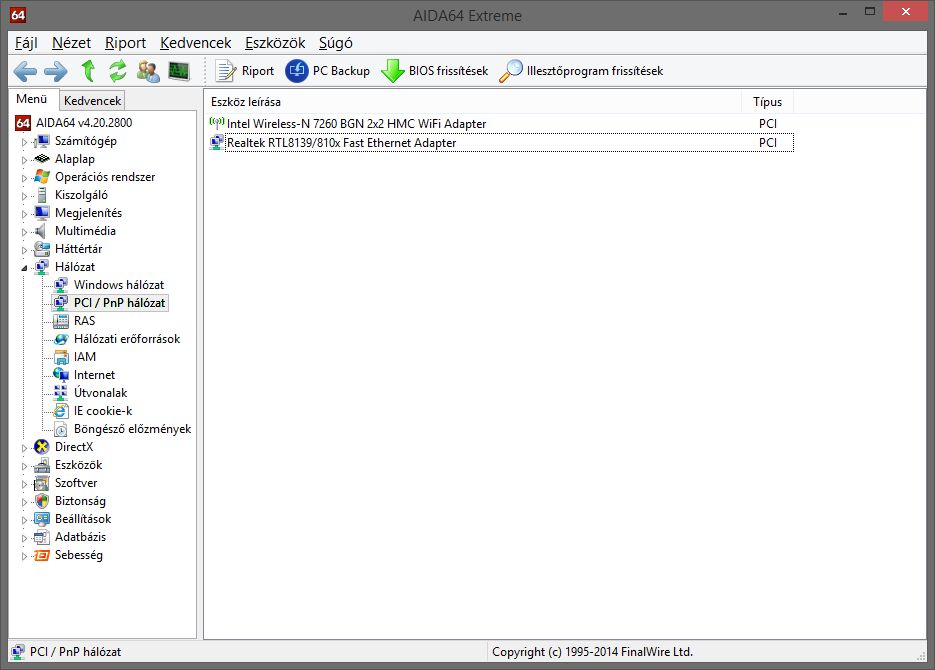
Task: Open the Fájl menu
Action: [26, 43]
